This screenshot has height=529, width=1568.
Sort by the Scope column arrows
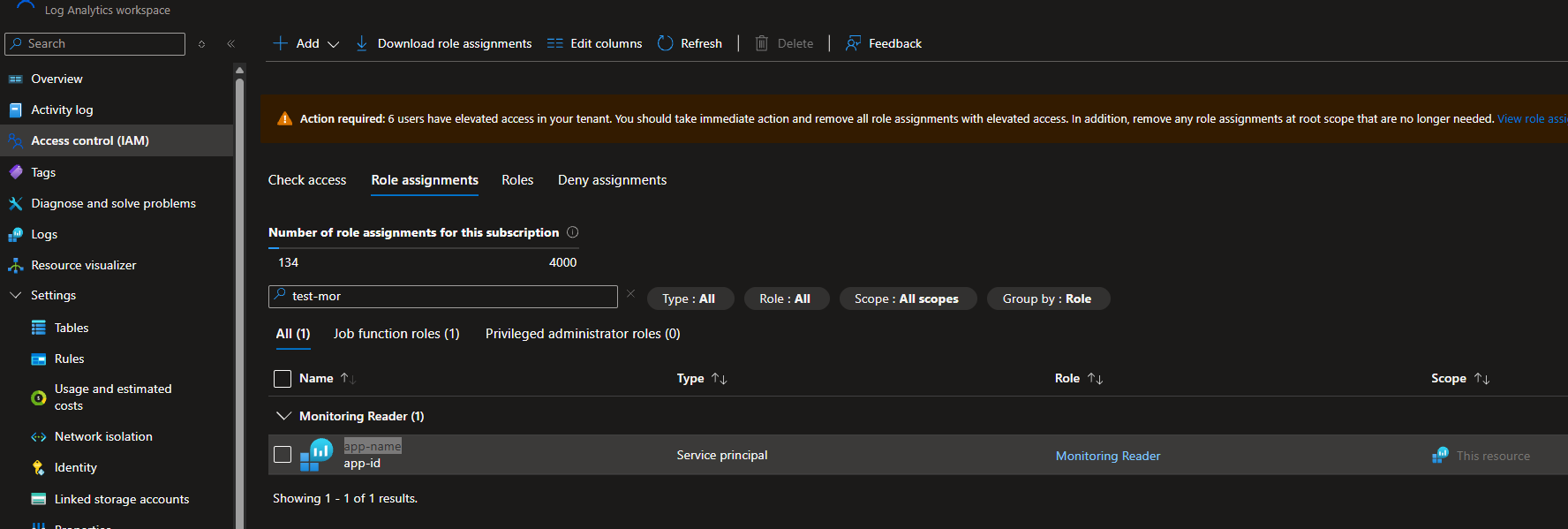[1481, 378]
